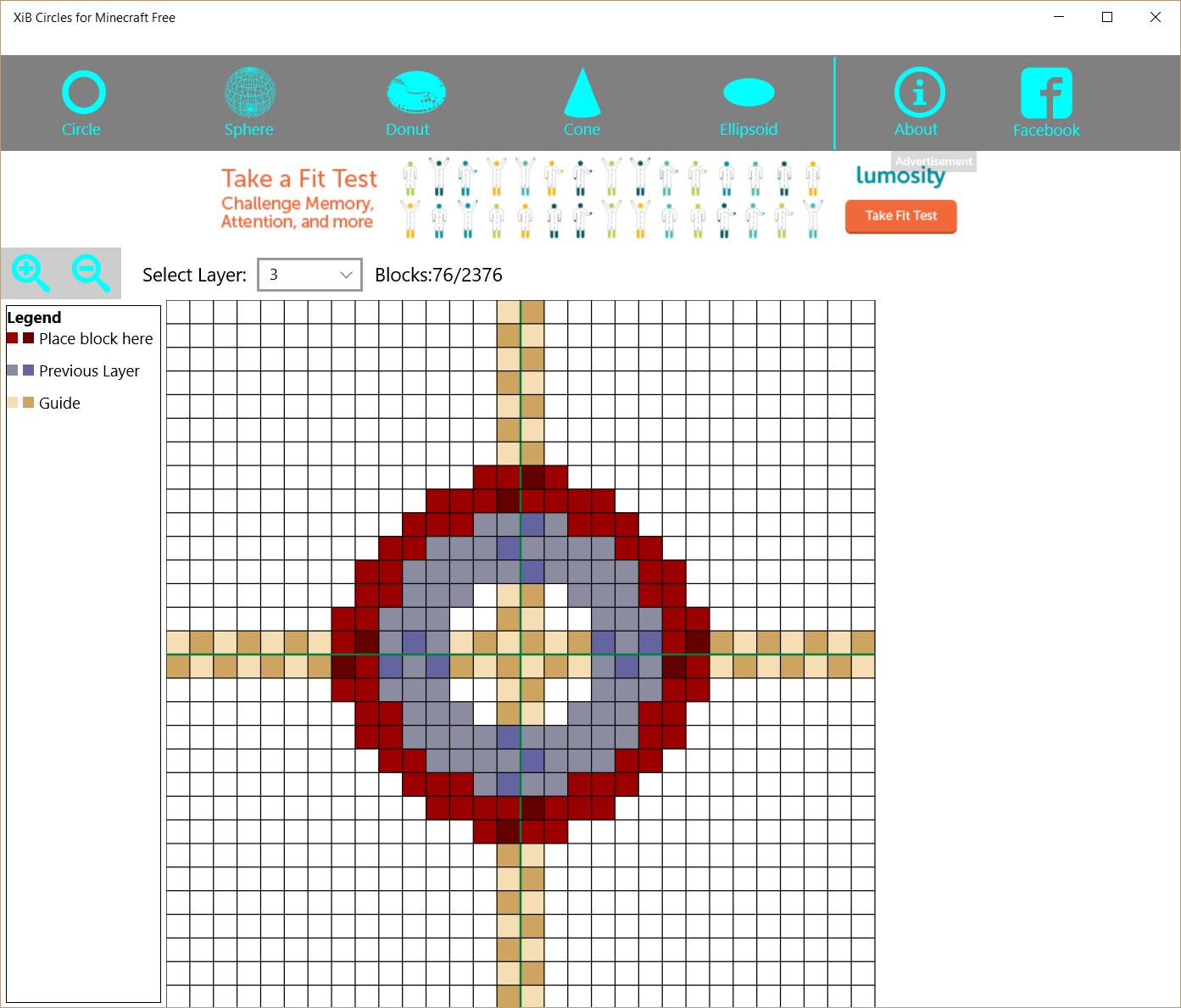
Task: Zoom in with the plus magnifier
Action: pos(31,273)
